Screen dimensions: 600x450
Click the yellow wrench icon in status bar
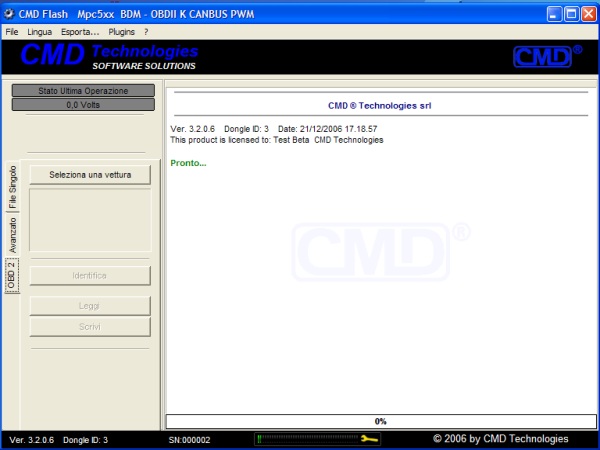point(369,439)
